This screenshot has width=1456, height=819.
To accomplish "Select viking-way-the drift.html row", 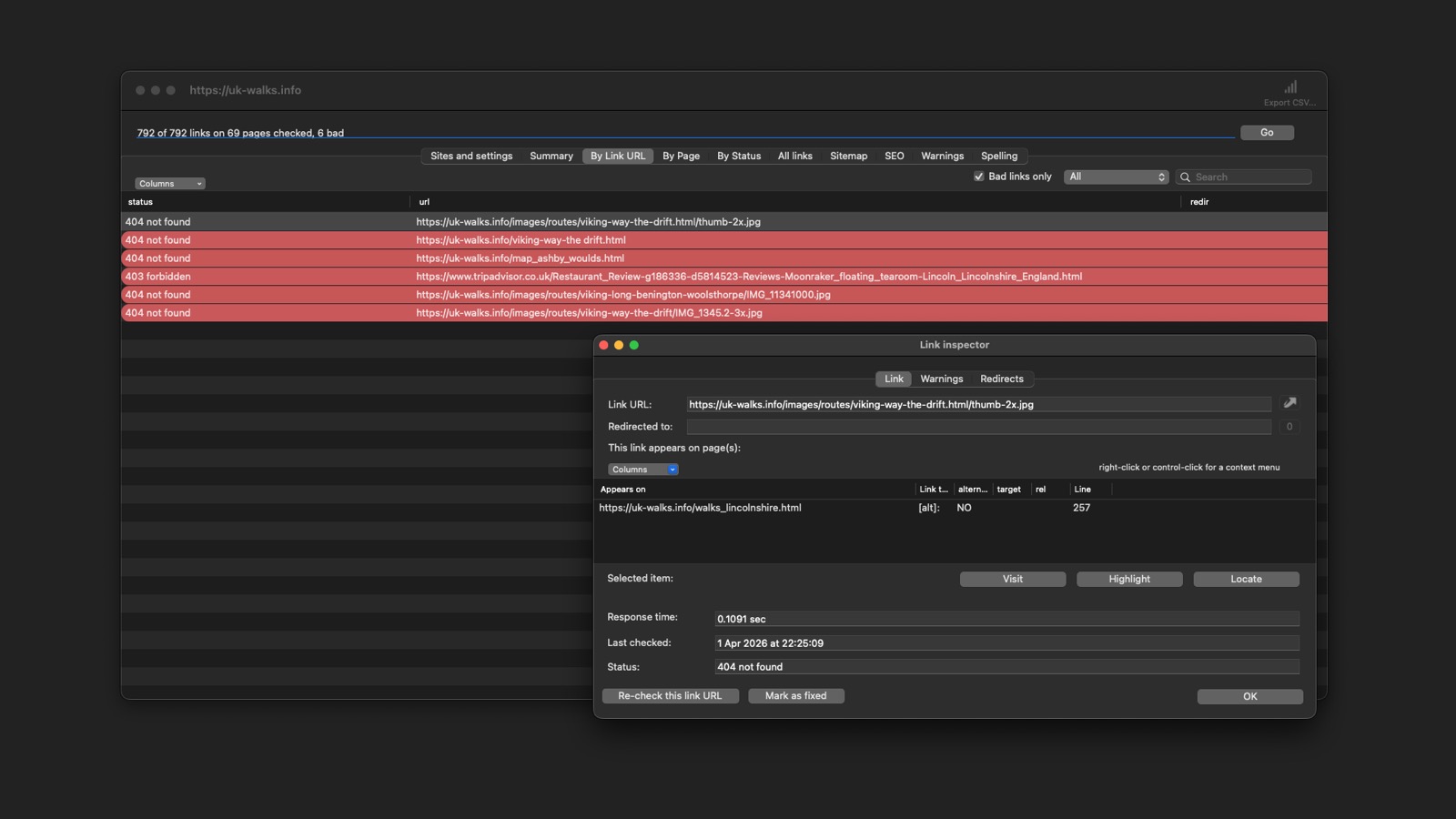I will pyautogui.click(x=724, y=240).
